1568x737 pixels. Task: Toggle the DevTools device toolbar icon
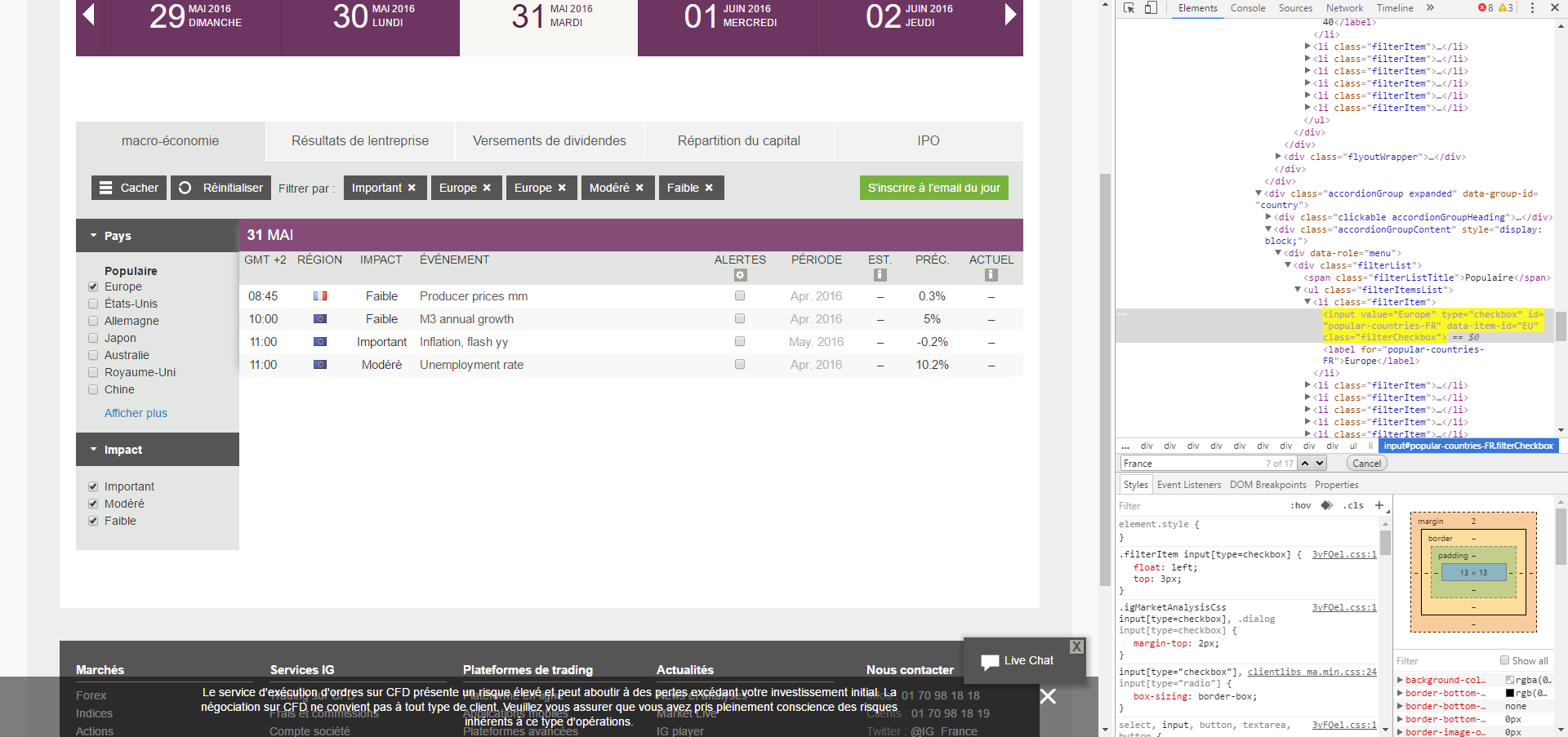click(x=1151, y=8)
